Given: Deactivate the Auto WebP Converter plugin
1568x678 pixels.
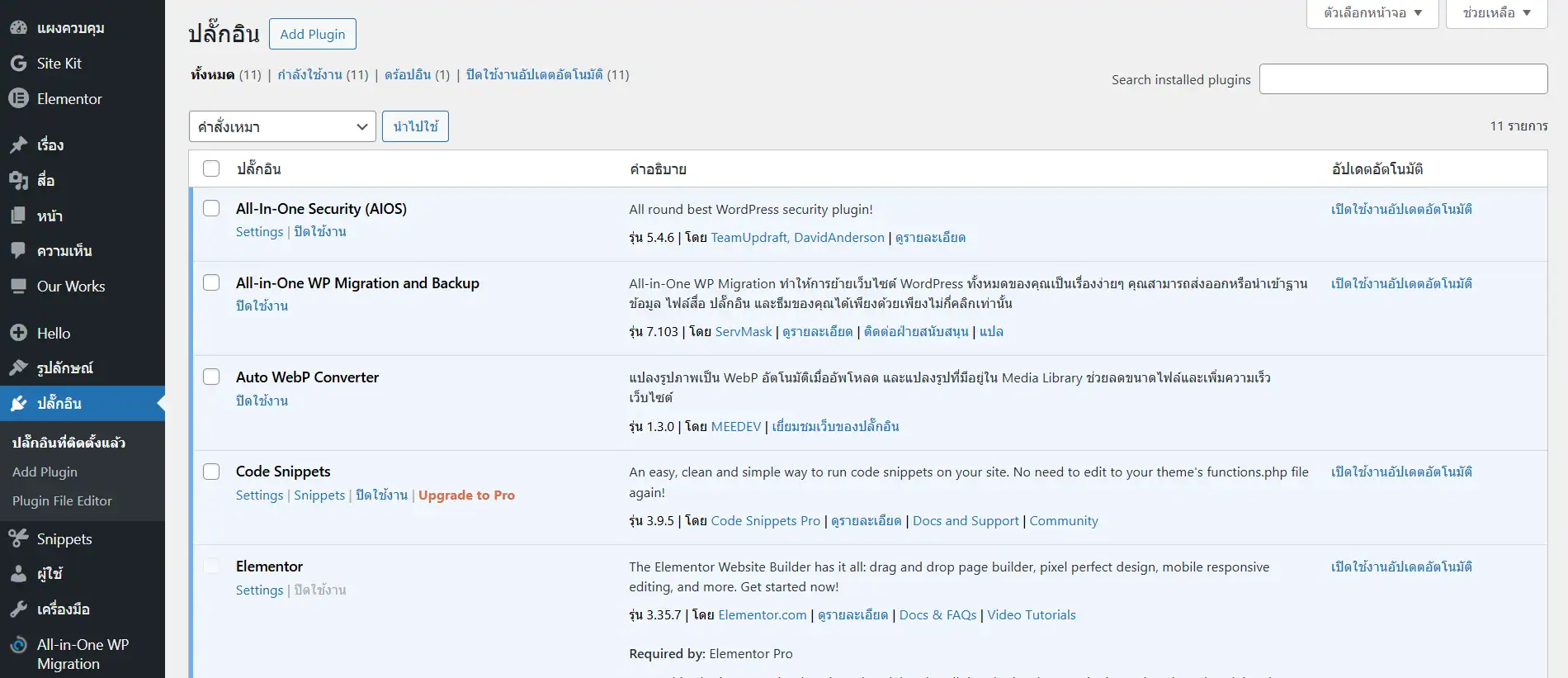Looking at the screenshot, I should click(x=262, y=401).
